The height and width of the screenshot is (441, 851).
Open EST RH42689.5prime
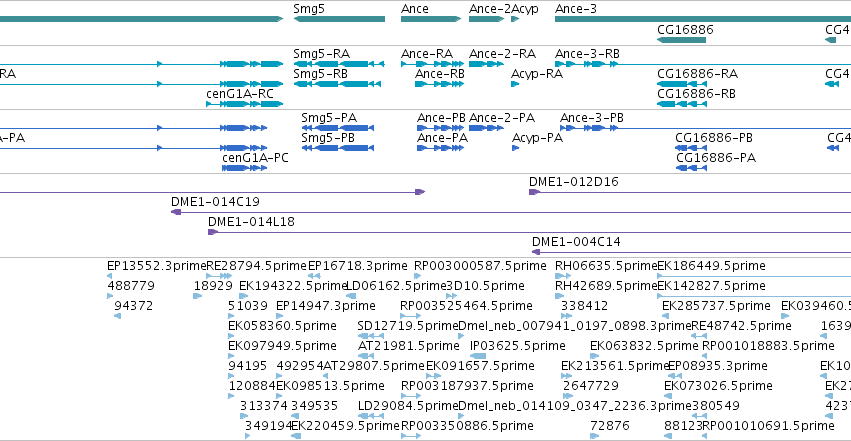[606, 286]
